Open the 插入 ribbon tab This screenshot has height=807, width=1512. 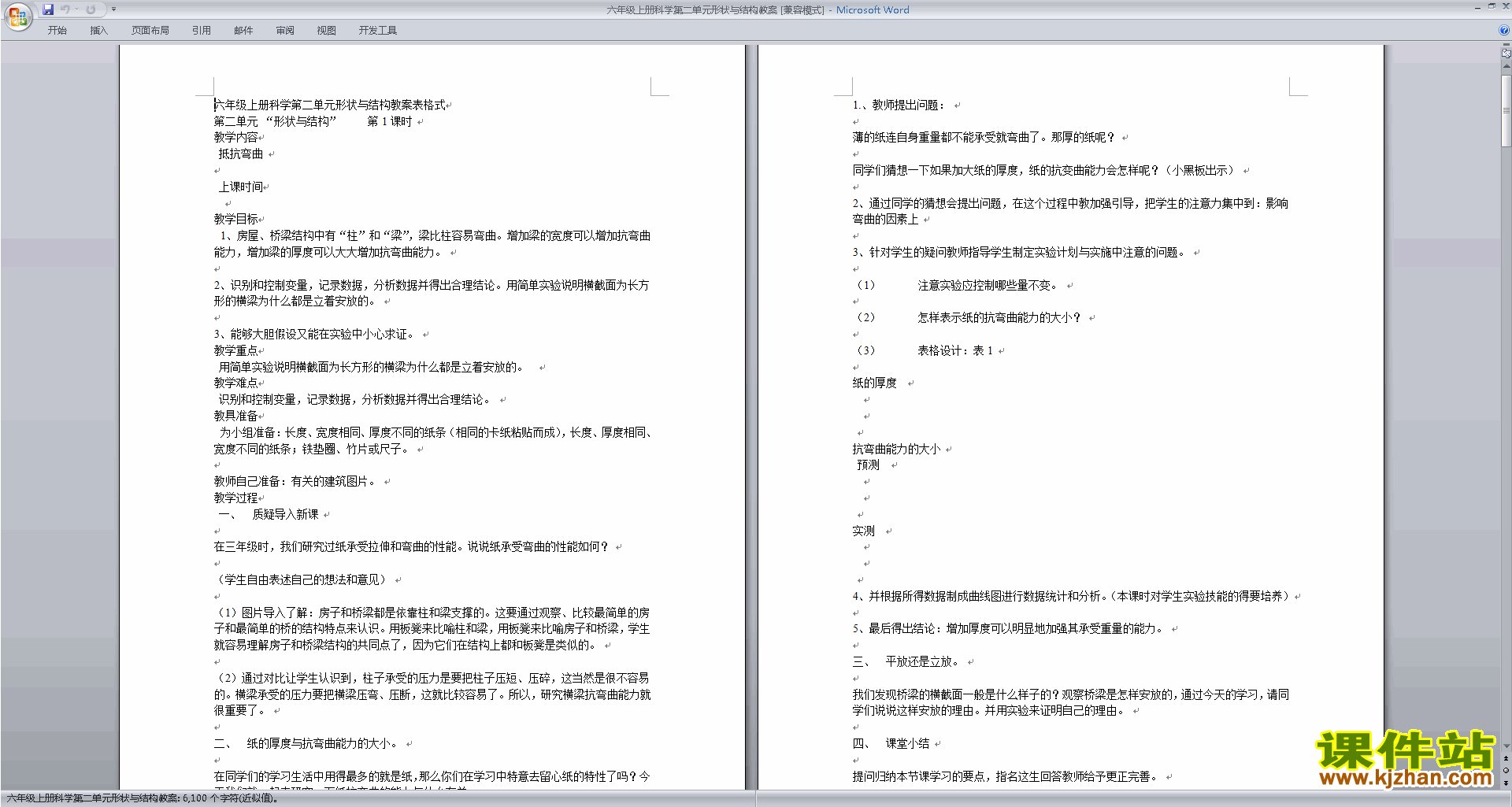(98, 30)
